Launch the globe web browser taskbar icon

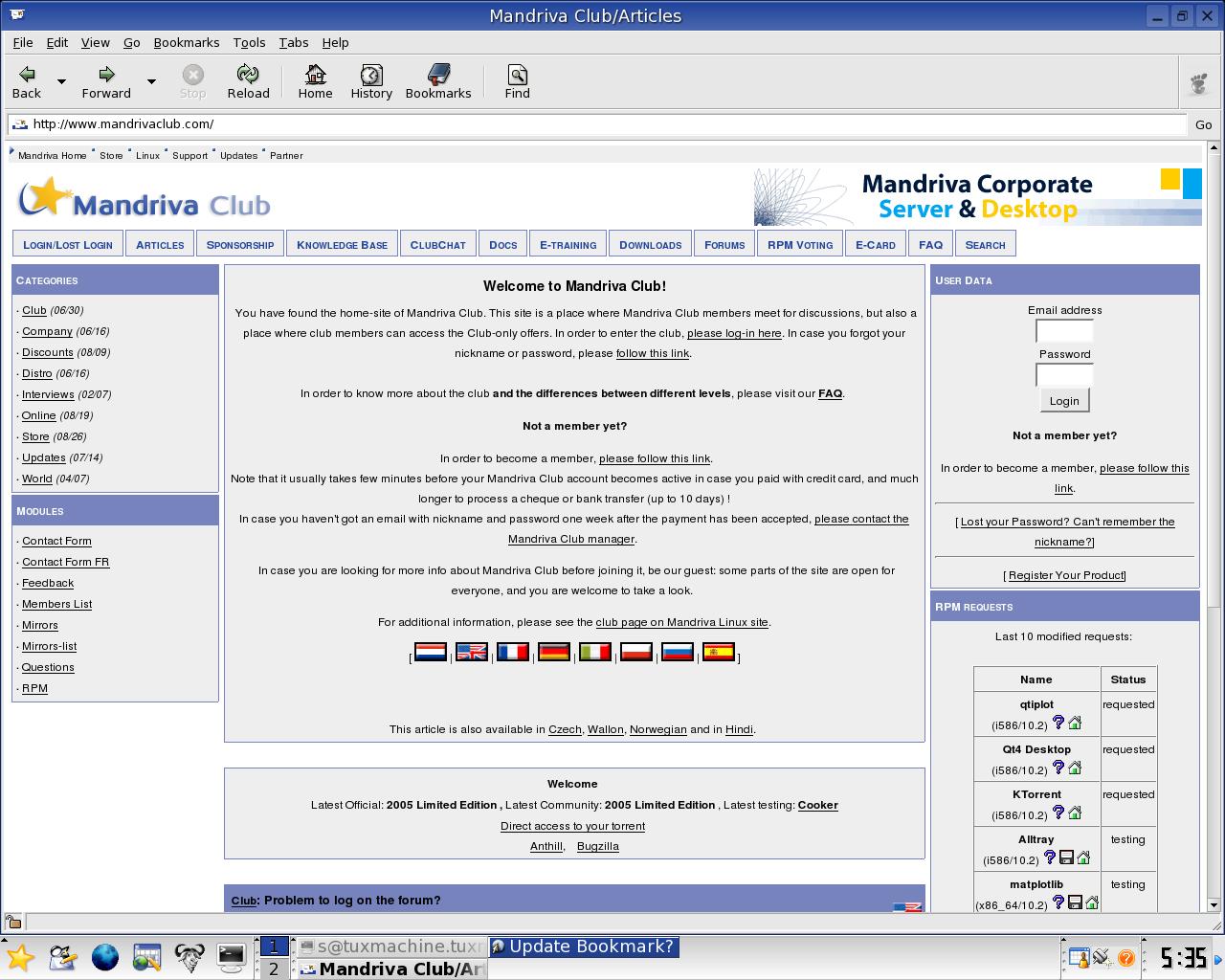(x=104, y=957)
